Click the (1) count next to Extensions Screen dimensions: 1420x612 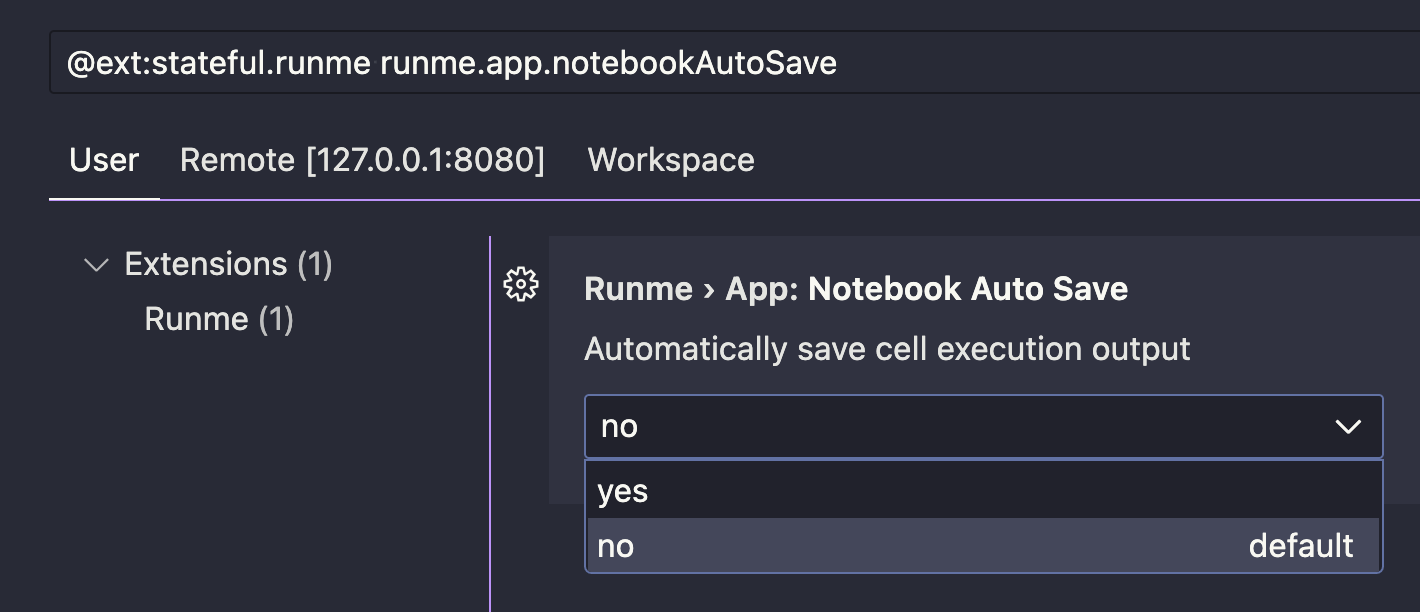pos(314,264)
